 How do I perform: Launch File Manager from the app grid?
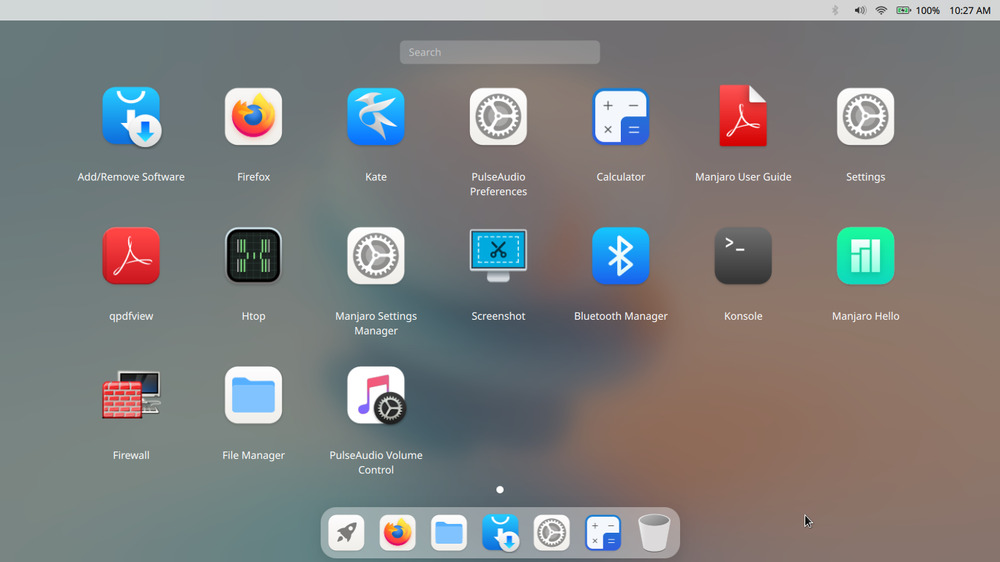tap(253, 395)
